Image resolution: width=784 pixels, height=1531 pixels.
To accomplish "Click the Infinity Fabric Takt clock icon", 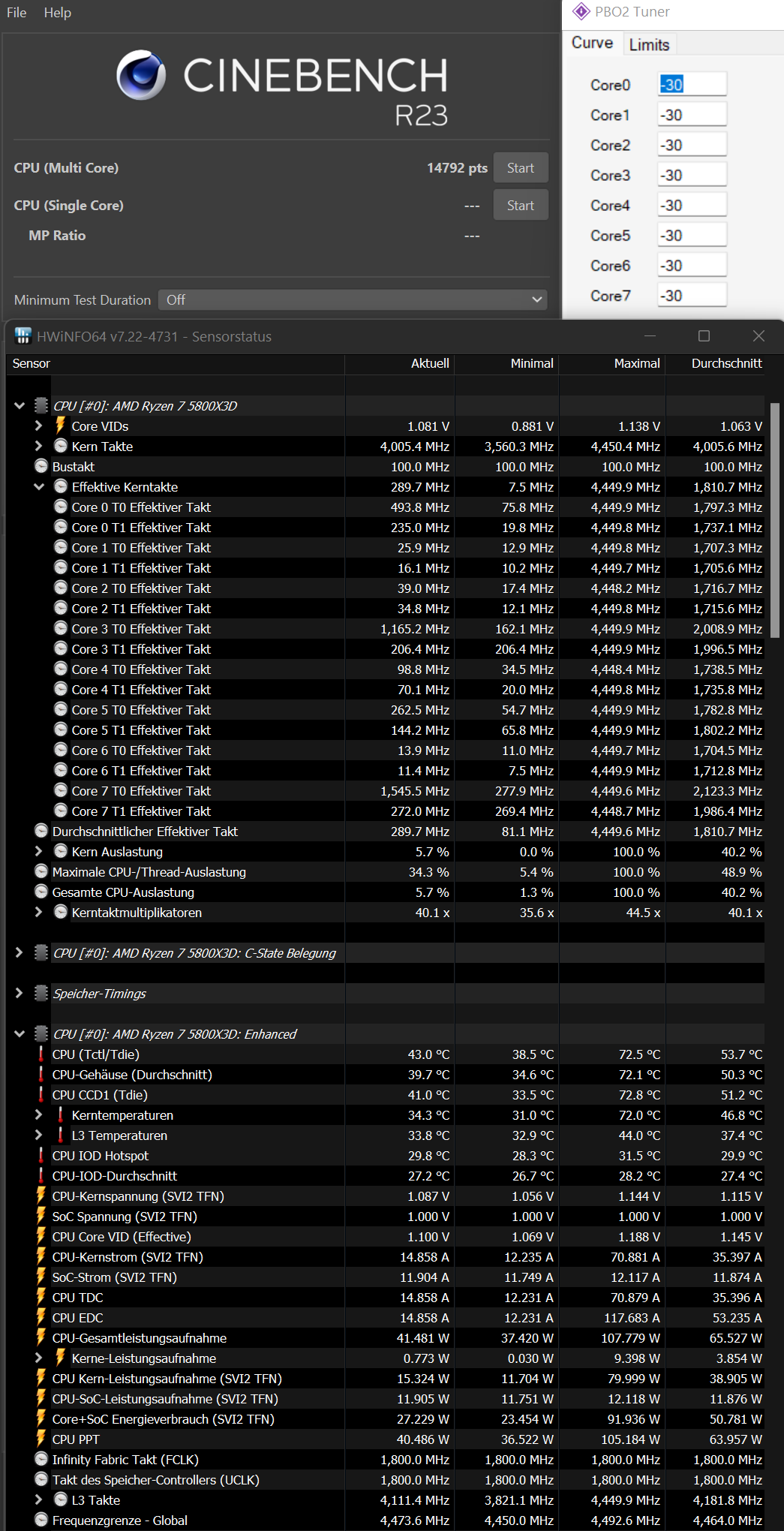I will click(x=41, y=1459).
